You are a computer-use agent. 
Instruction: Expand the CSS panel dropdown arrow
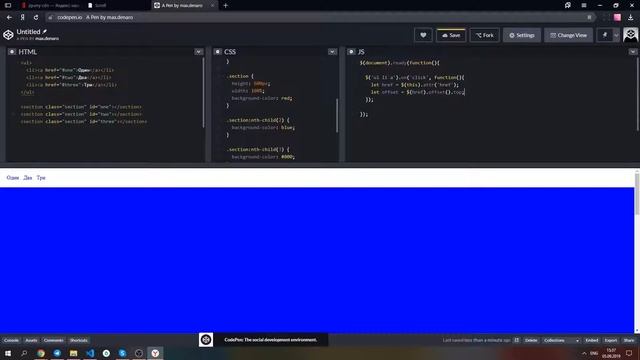click(332, 52)
